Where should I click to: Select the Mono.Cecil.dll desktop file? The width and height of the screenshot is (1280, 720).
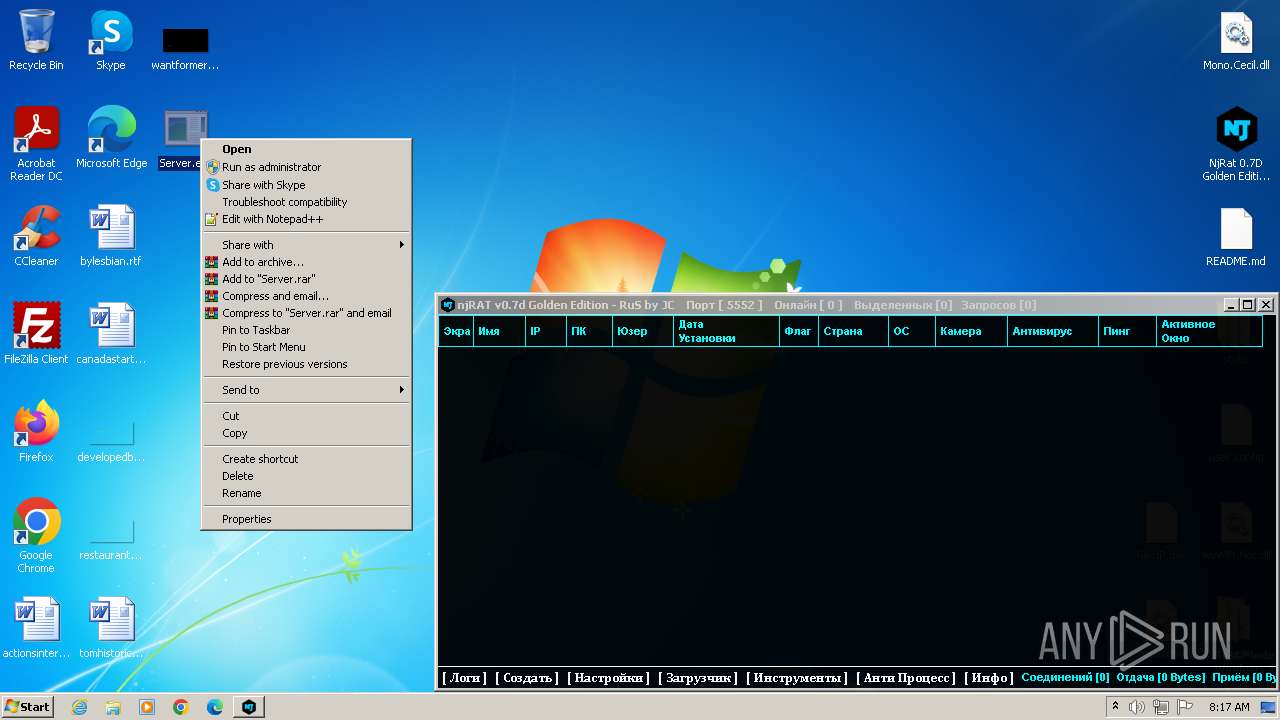(1236, 40)
